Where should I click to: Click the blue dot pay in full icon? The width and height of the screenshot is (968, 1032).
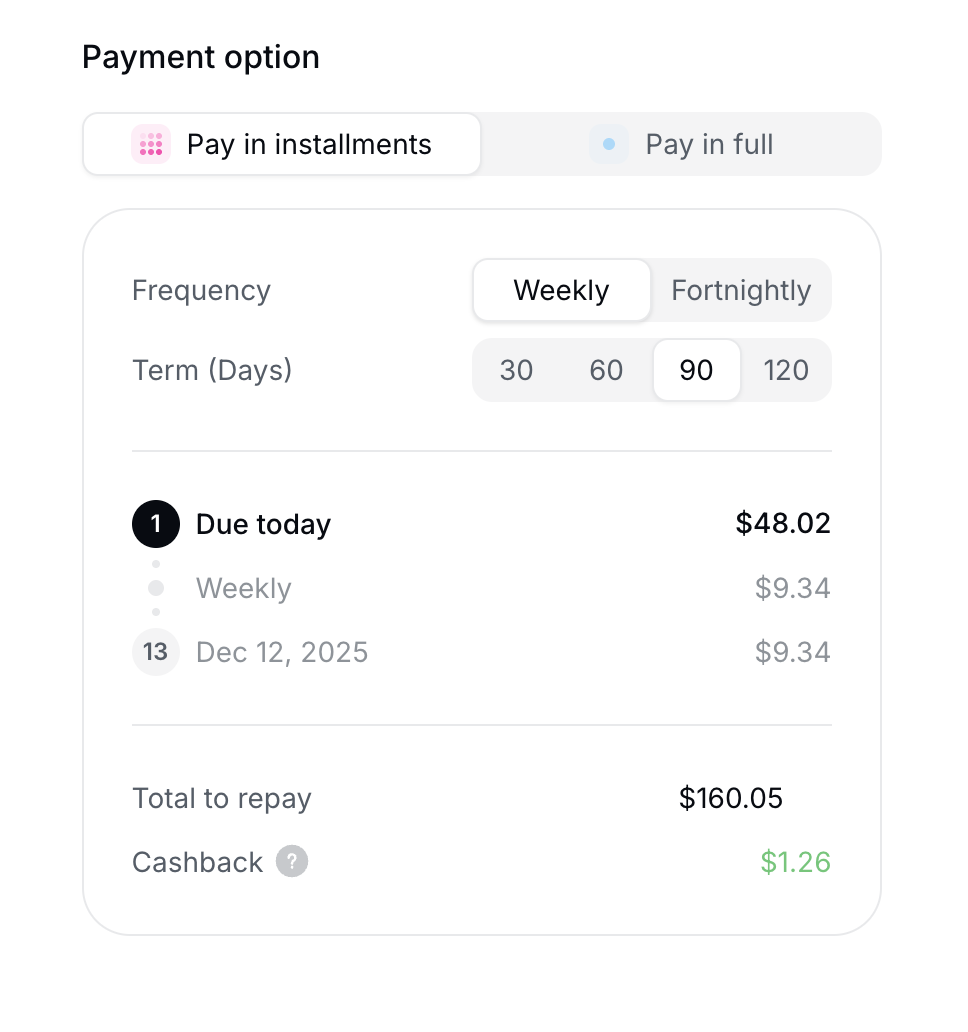(x=608, y=144)
